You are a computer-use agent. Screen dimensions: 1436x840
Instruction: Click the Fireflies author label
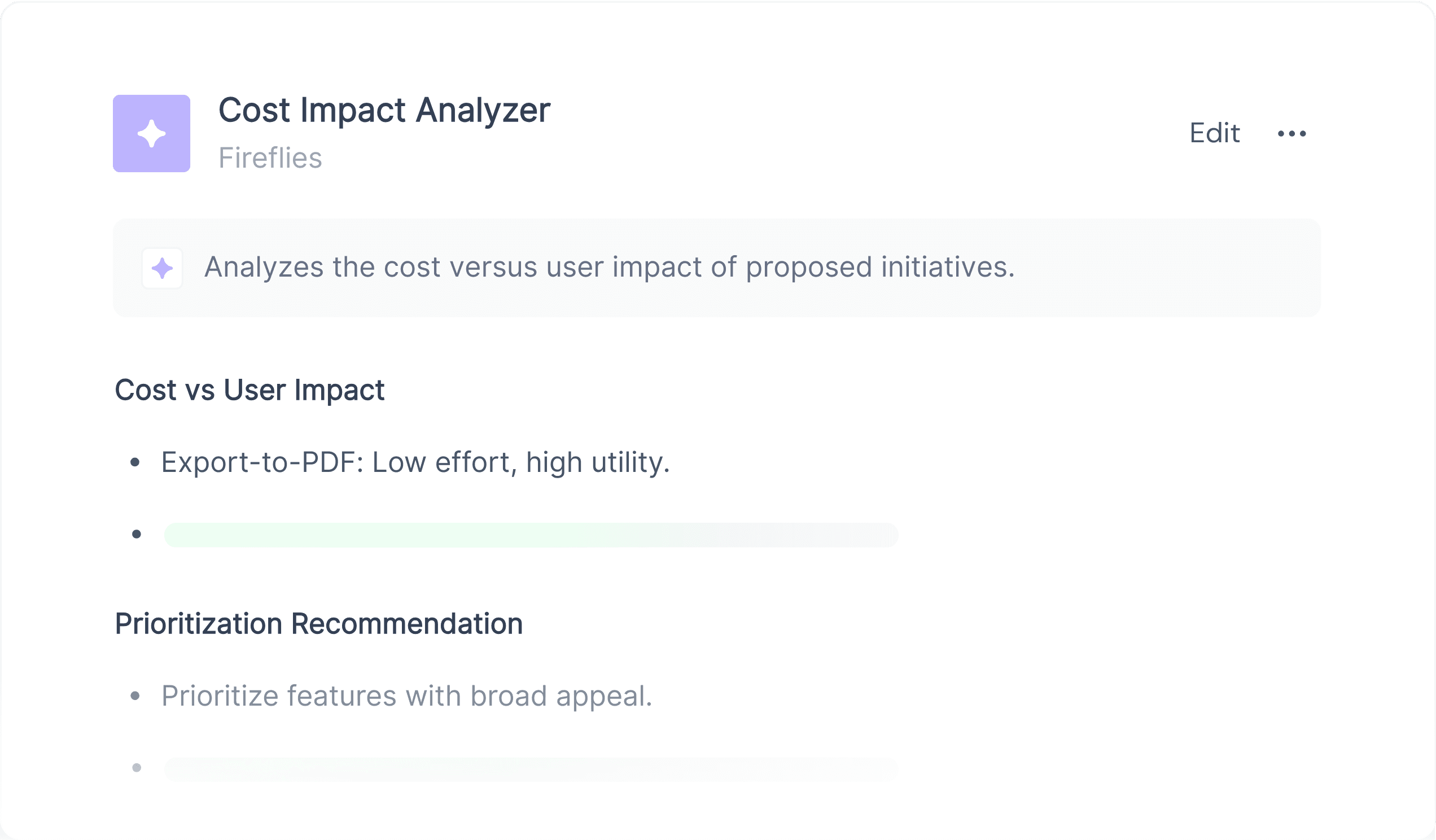[x=270, y=158]
